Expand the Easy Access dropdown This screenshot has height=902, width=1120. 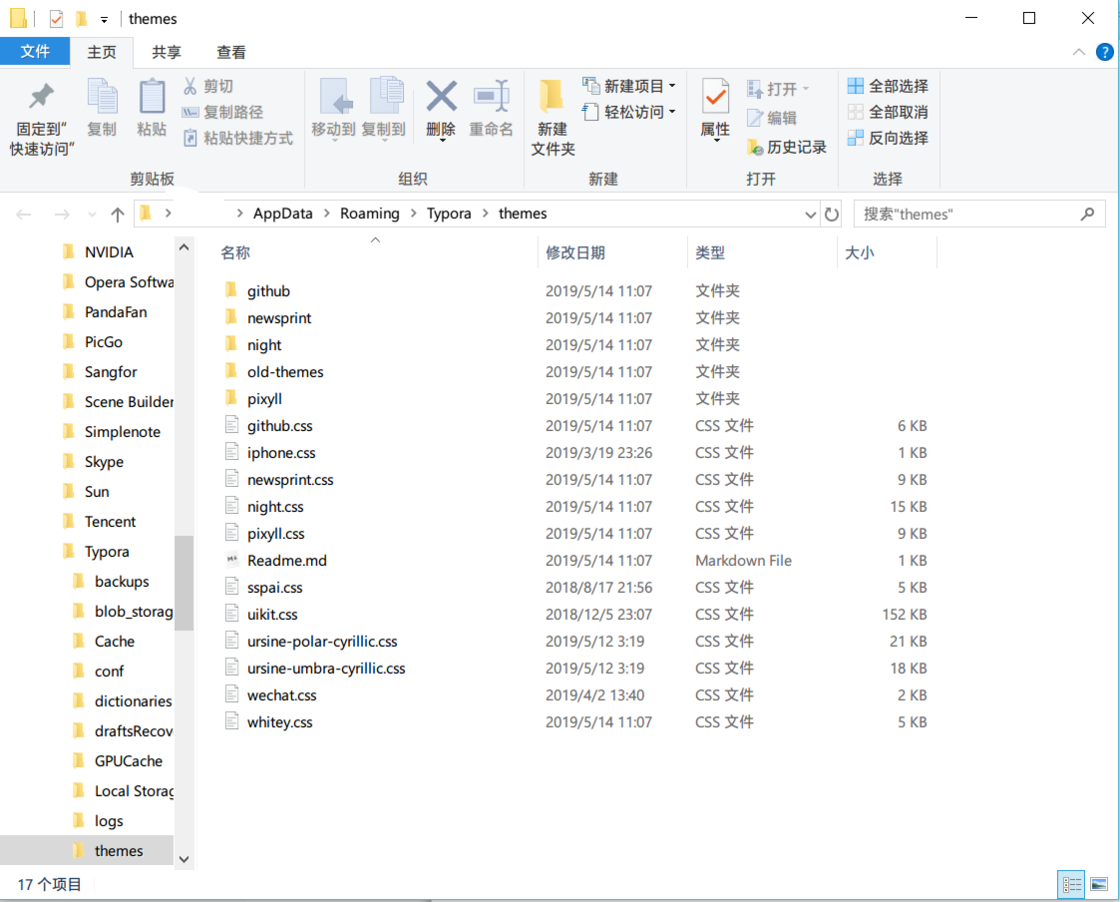[x=672, y=112]
